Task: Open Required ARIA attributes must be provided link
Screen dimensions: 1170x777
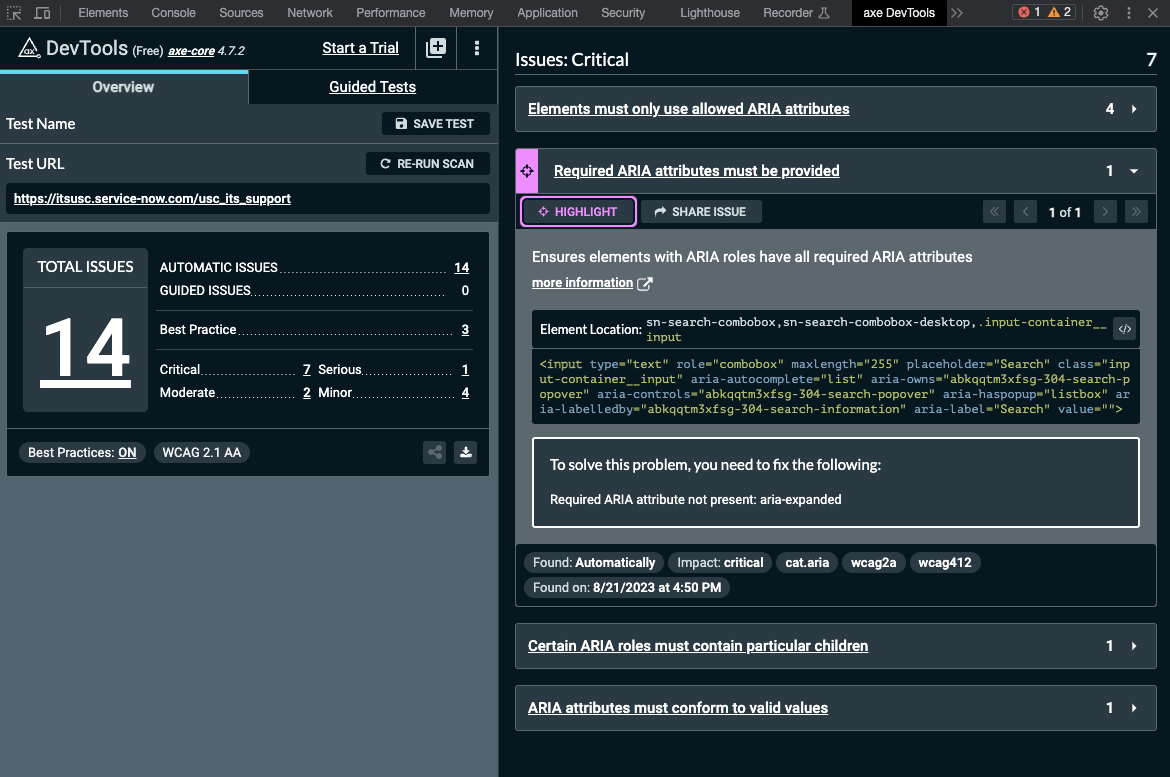Action: tap(696, 171)
